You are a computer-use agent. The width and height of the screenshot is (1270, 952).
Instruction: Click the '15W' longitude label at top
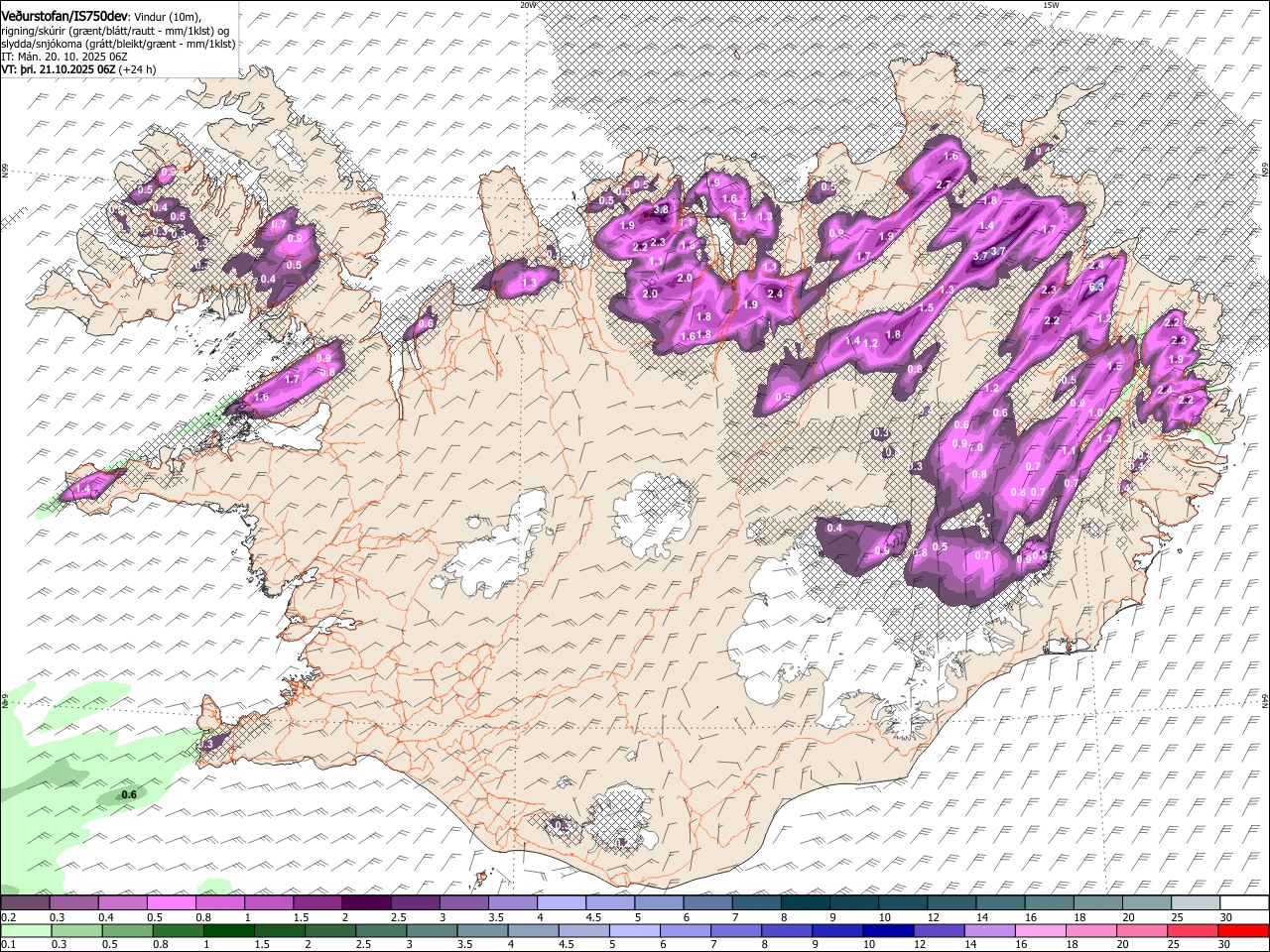1051,5
